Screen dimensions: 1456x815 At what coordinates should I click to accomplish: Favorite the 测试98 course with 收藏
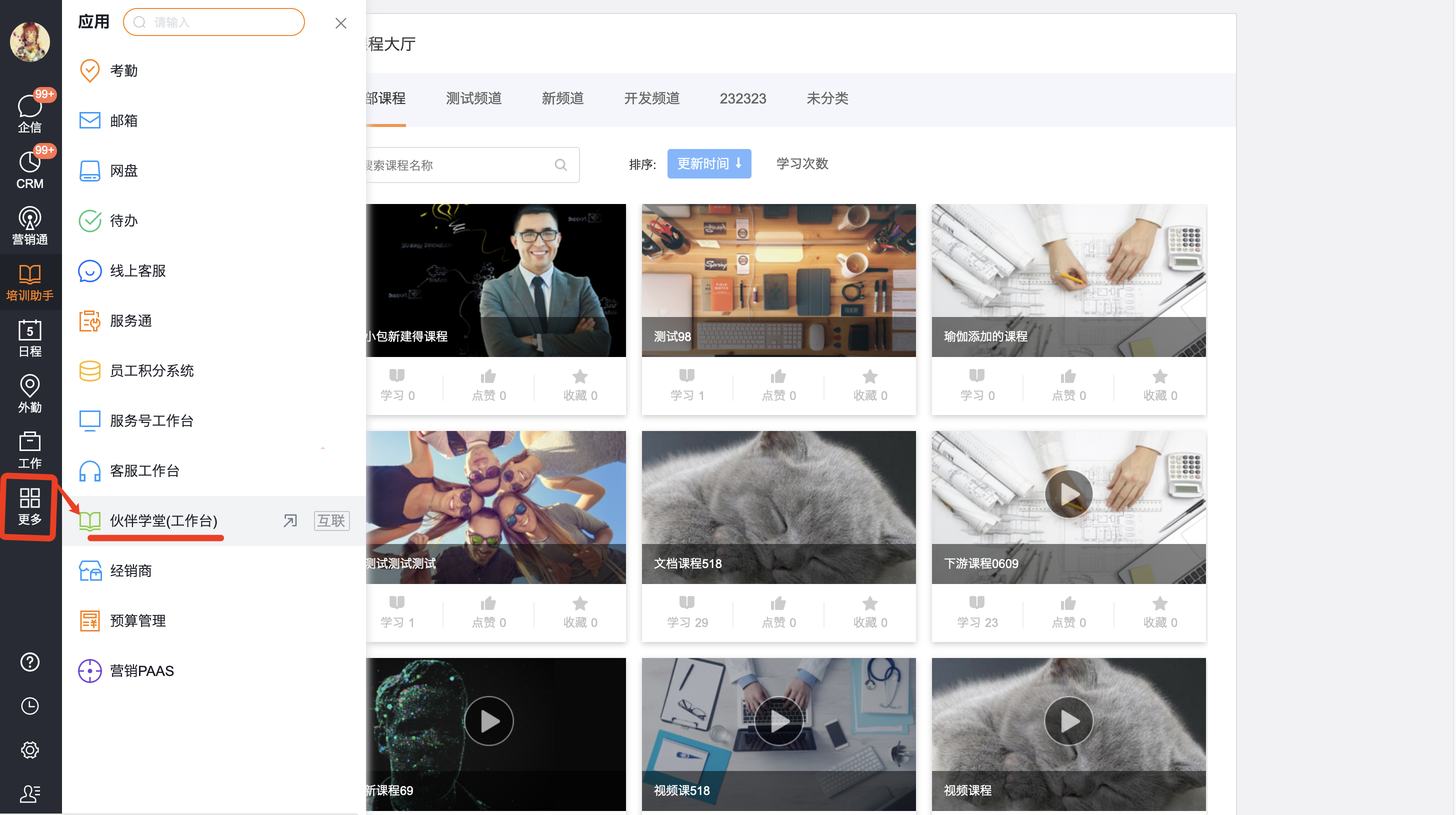(870, 385)
